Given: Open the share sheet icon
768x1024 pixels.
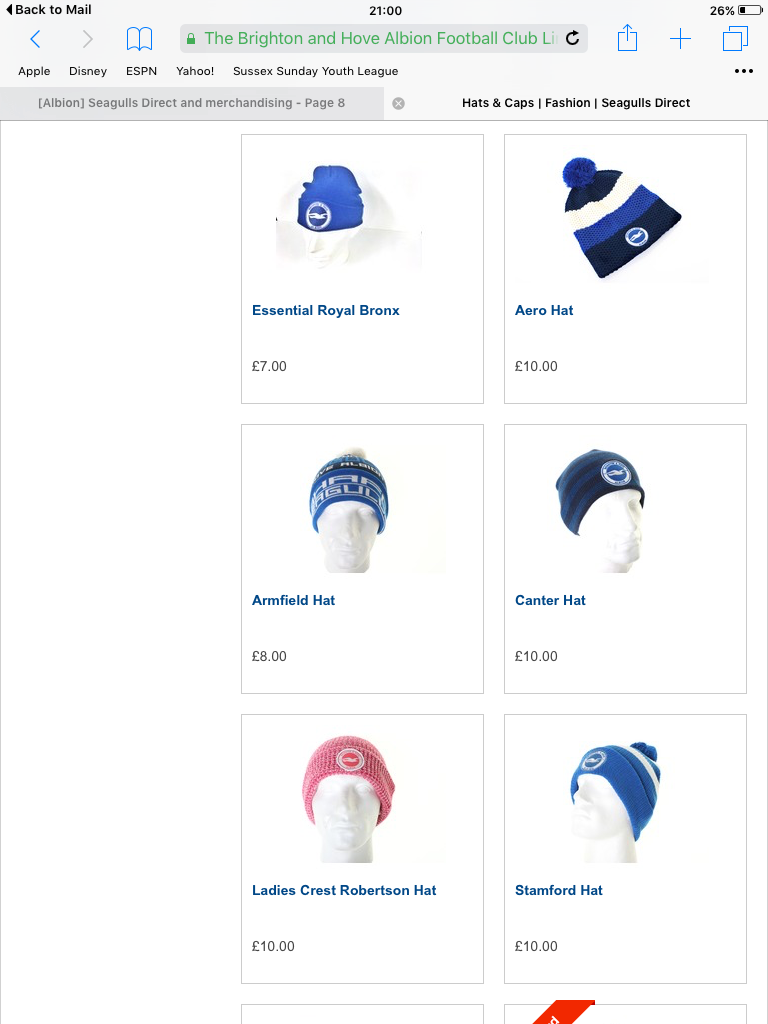Looking at the screenshot, I should coord(627,38).
